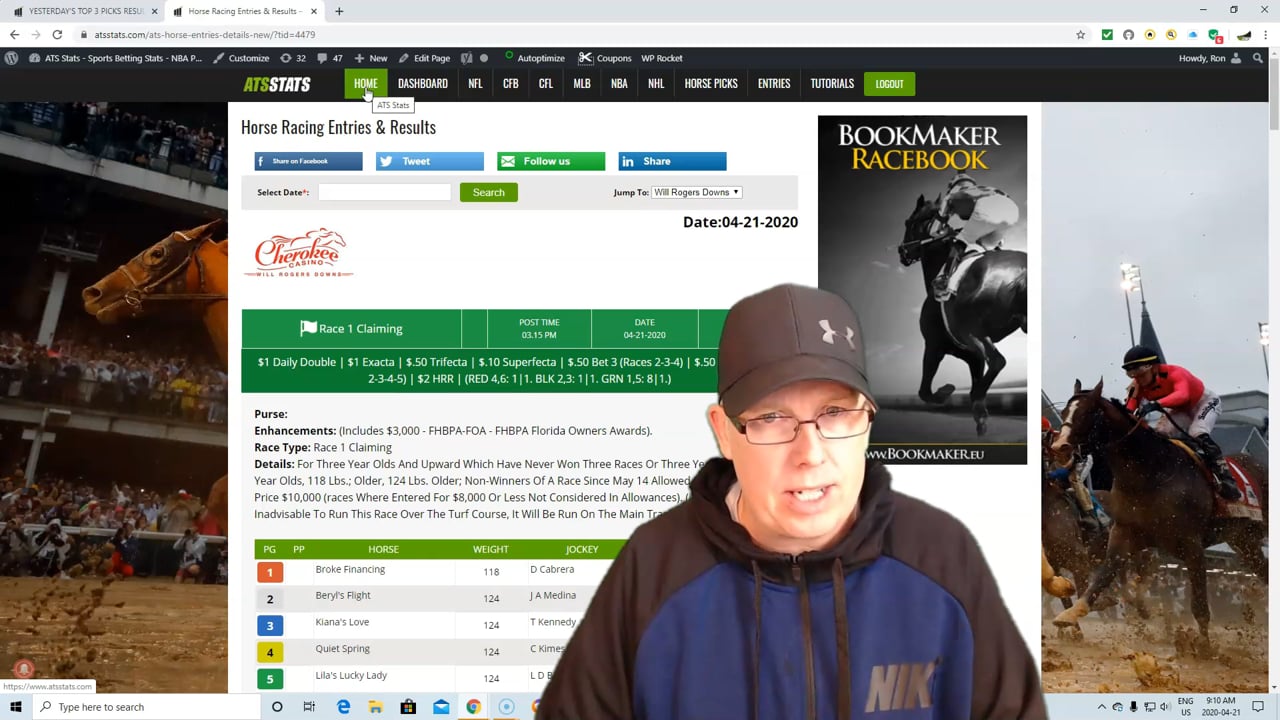Select horse Quiet Spring
The width and height of the screenshot is (1280, 720).
click(343, 648)
